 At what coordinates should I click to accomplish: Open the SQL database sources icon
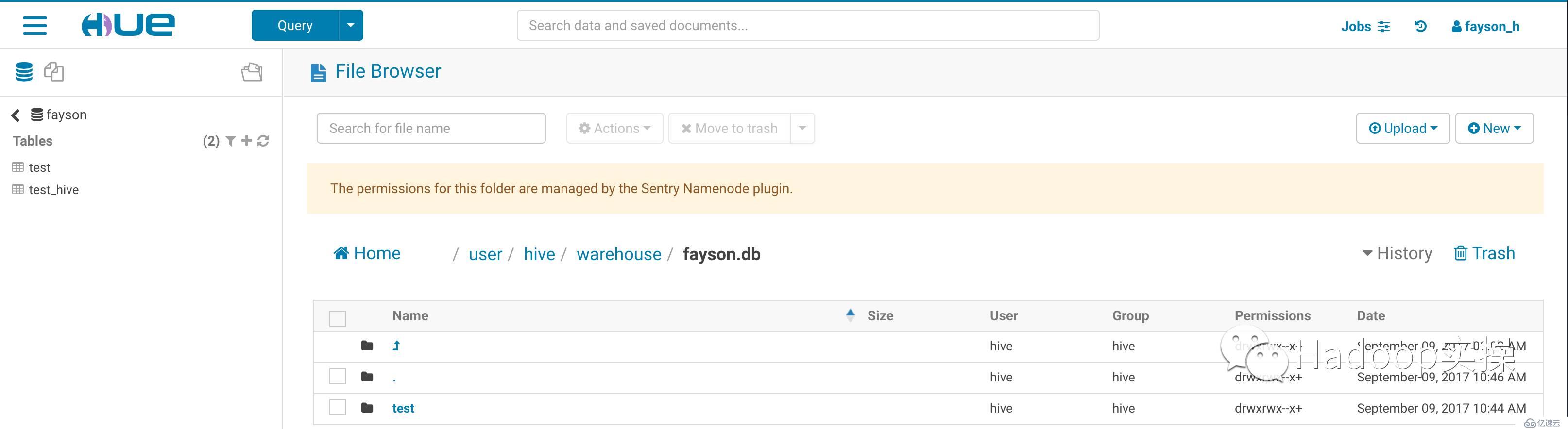(x=24, y=72)
